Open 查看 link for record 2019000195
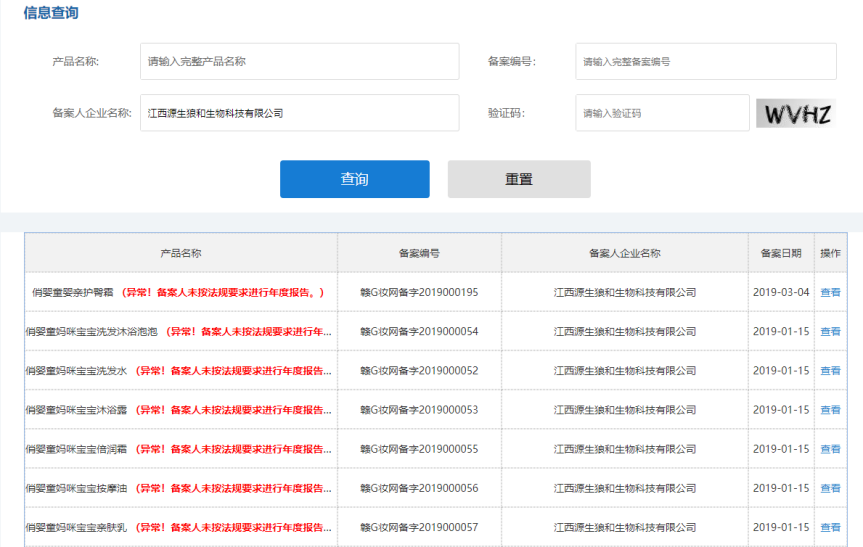Image resolution: width=863 pixels, height=547 pixels. [x=830, y=293]
